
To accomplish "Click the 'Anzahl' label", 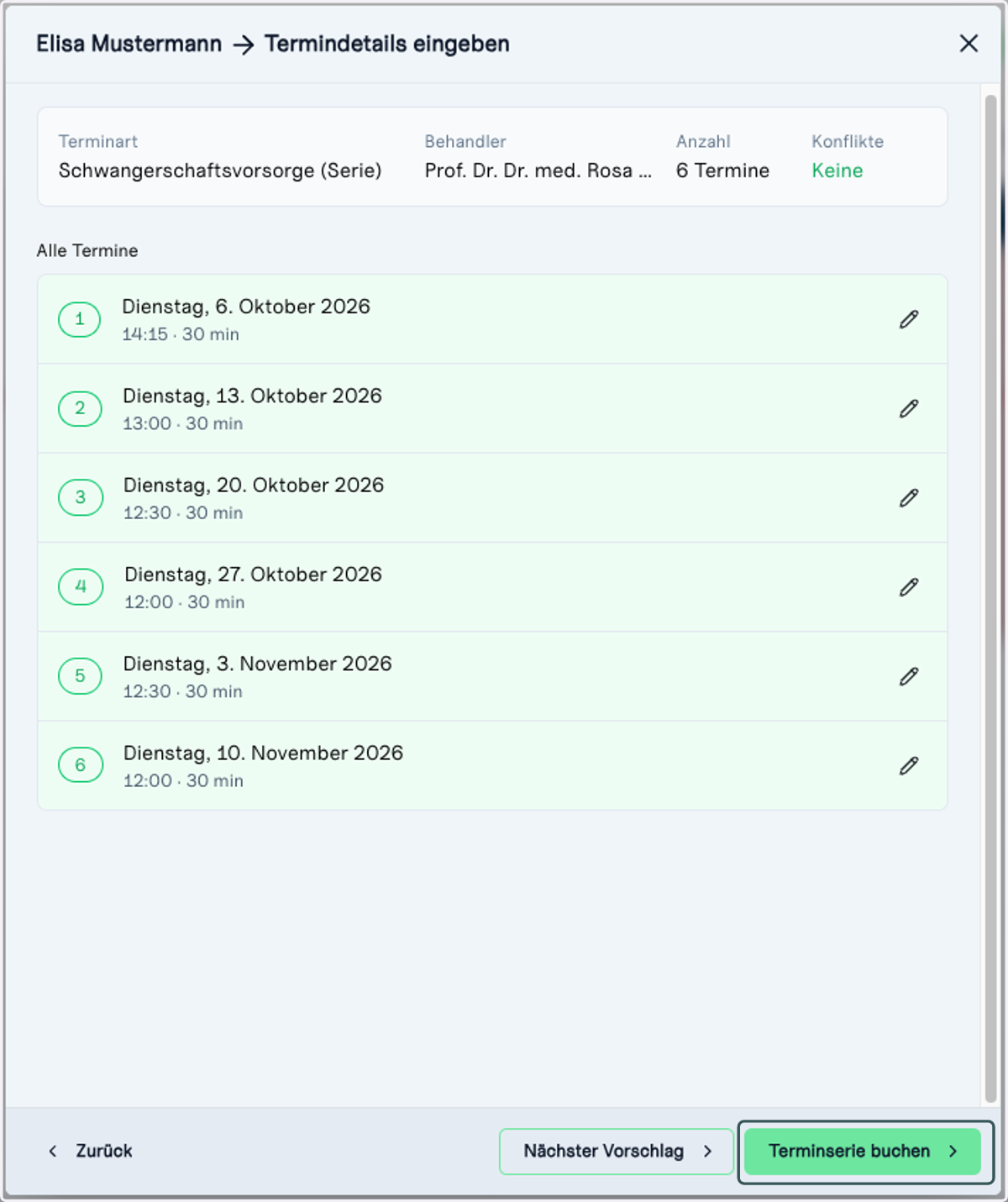I will [x=703, y=141].
